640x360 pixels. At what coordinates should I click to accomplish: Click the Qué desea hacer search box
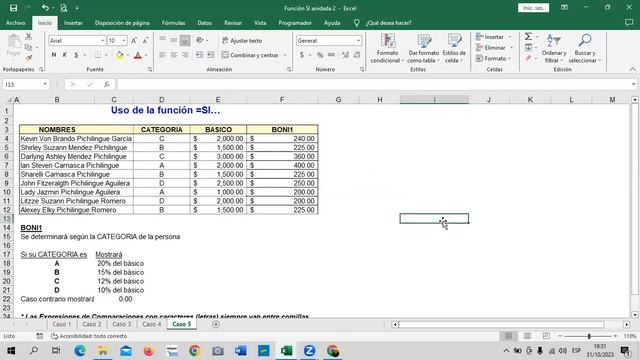click(388, 23)
